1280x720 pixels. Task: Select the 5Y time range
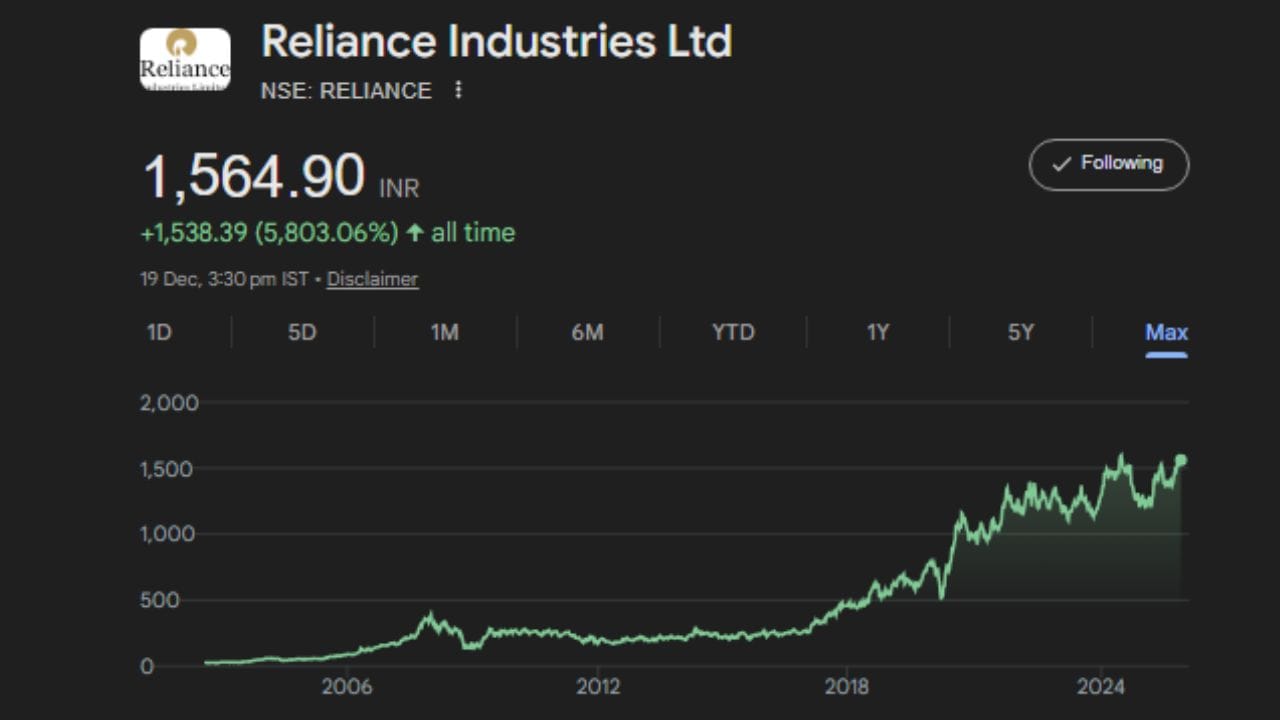(x=1020, y=332)
